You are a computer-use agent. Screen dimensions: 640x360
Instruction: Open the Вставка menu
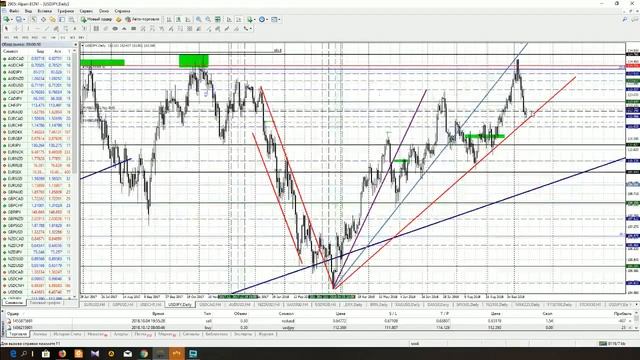click(44, 11)
